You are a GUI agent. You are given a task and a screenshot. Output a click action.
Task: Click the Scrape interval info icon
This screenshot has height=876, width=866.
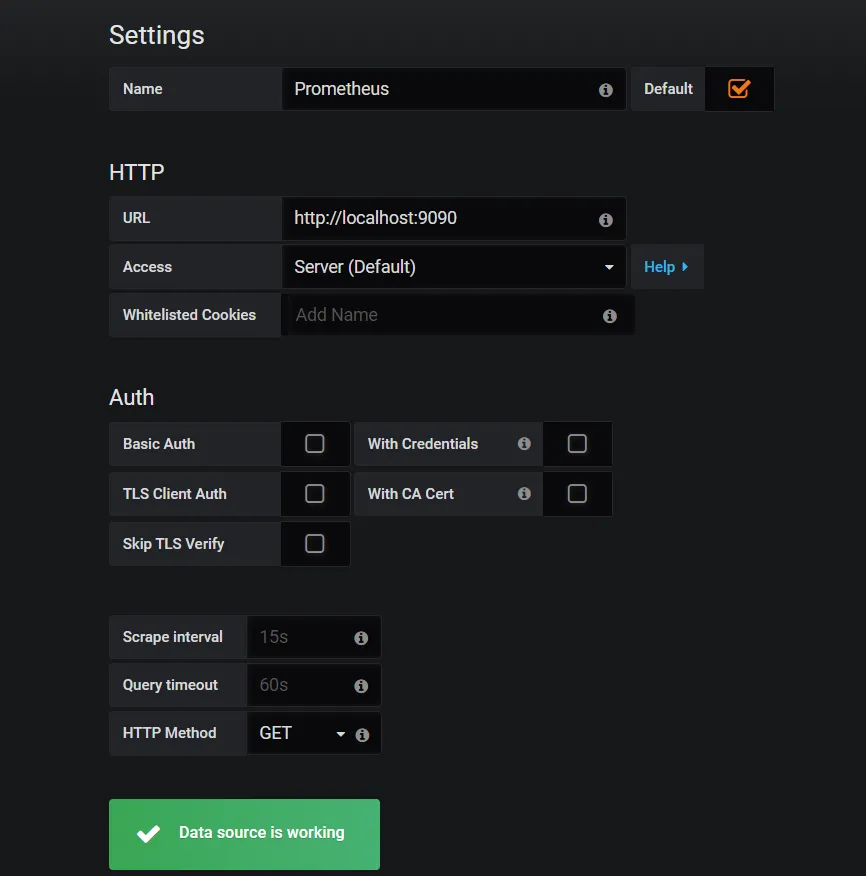click(361, 638)
